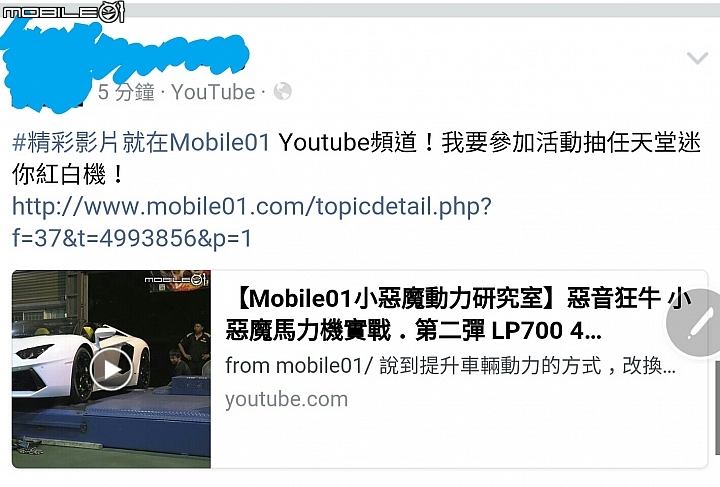Click the youtube.com source label
Viewport: 720px width, 487px height.
point(287,399)
